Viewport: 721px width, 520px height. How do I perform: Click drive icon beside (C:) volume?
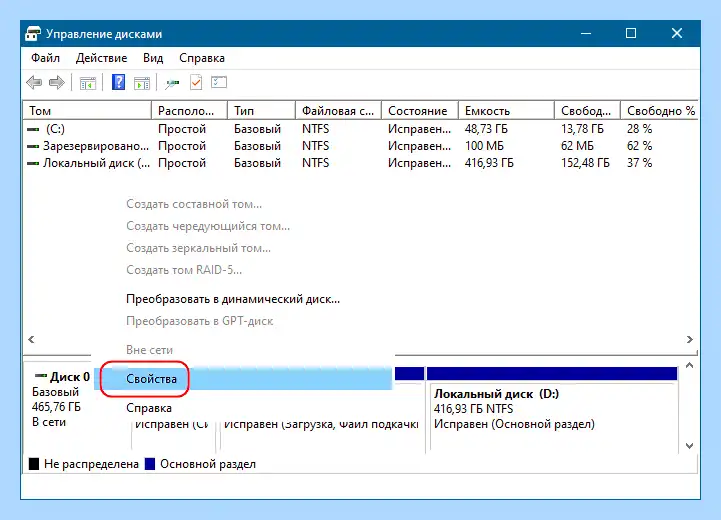(x=33, y=129)
